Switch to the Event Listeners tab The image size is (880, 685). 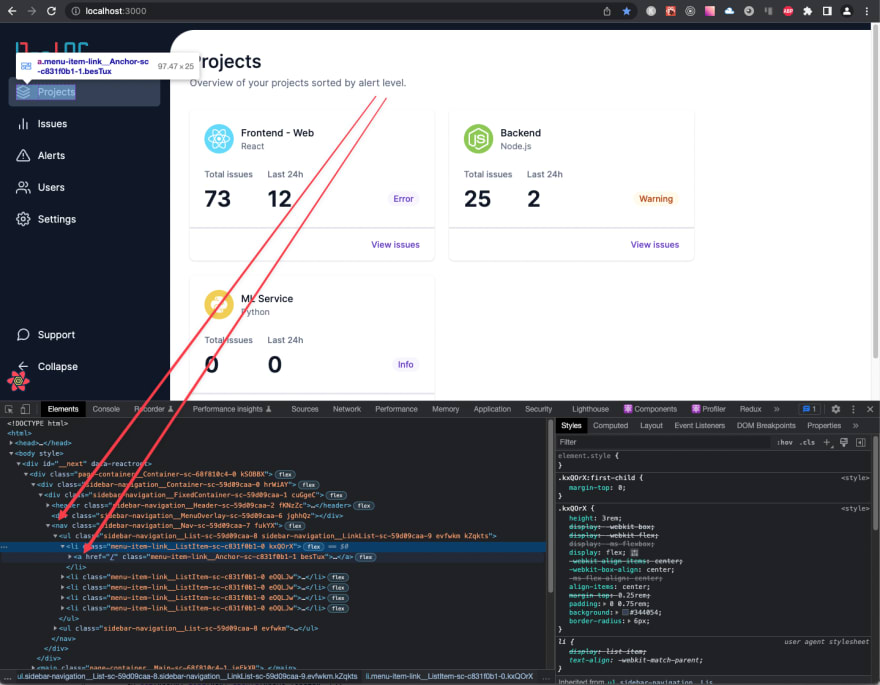(699, 426)
